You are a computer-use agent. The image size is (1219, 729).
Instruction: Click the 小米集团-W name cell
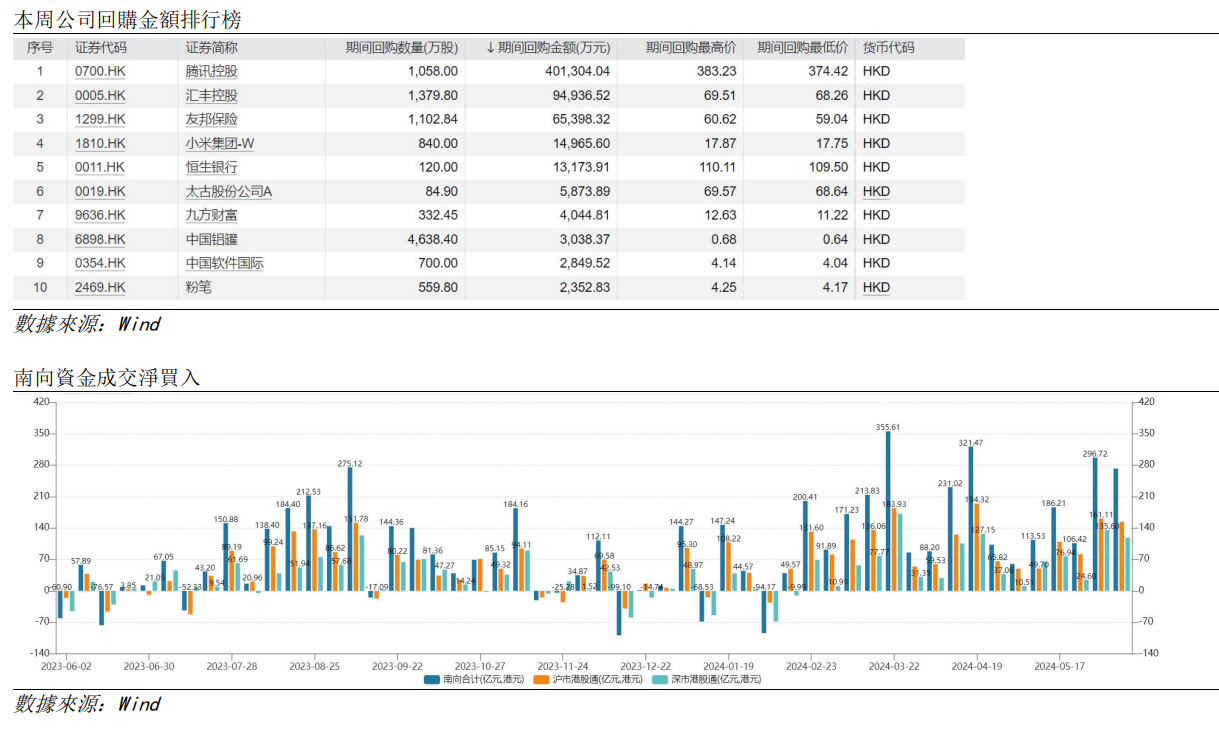click(220, 143)
